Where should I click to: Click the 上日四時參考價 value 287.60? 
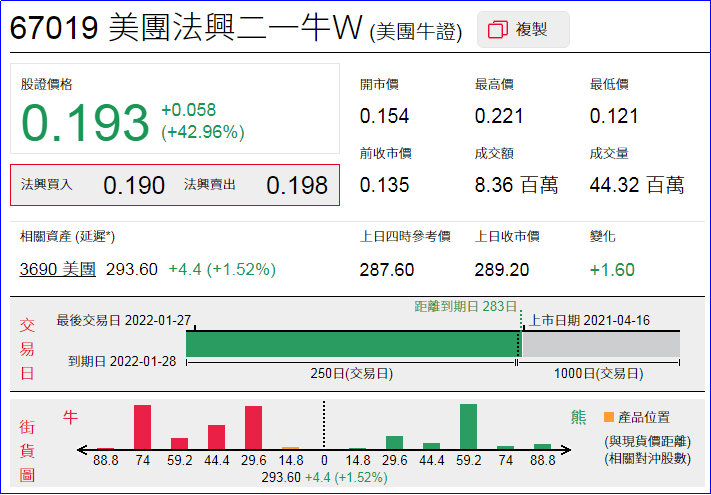click(x=386, y=270)
